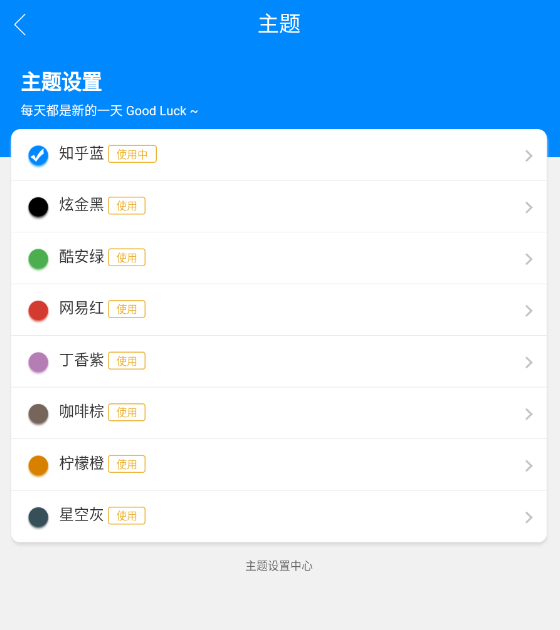Apply 炫金黑 theme with its 使用 button
560x630 pixels.
pos(127,206)
